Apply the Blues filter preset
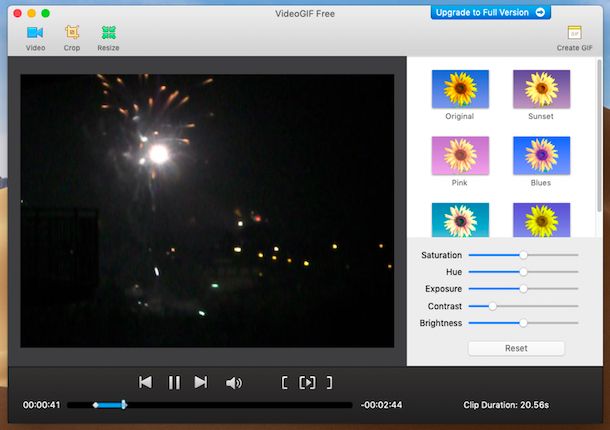The height and width of the screenshot is (430, 610). pyautogui.click(x=540, y=156)
